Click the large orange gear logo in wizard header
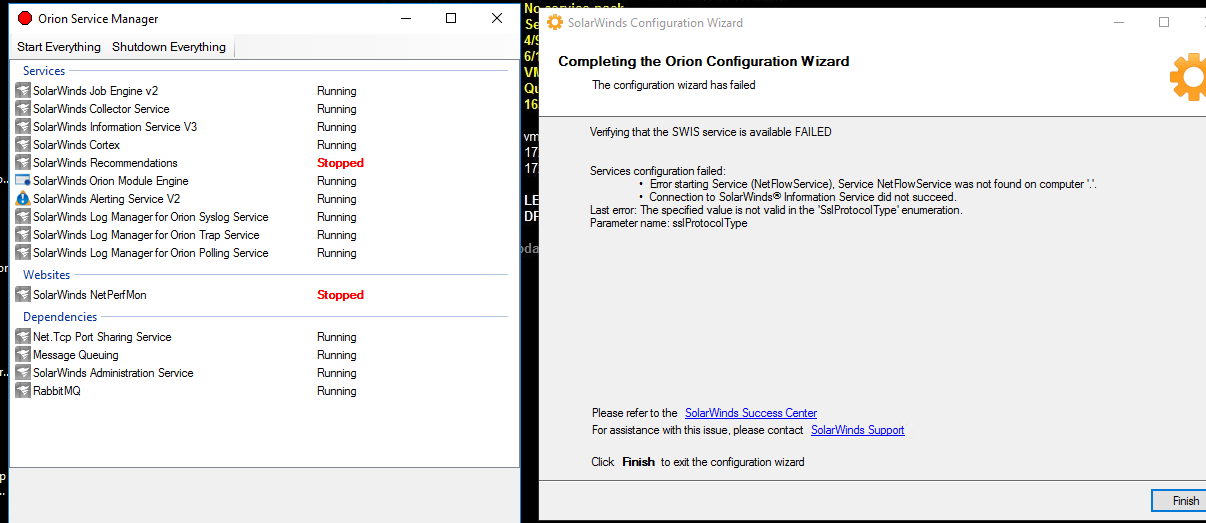 point(1188,77)
